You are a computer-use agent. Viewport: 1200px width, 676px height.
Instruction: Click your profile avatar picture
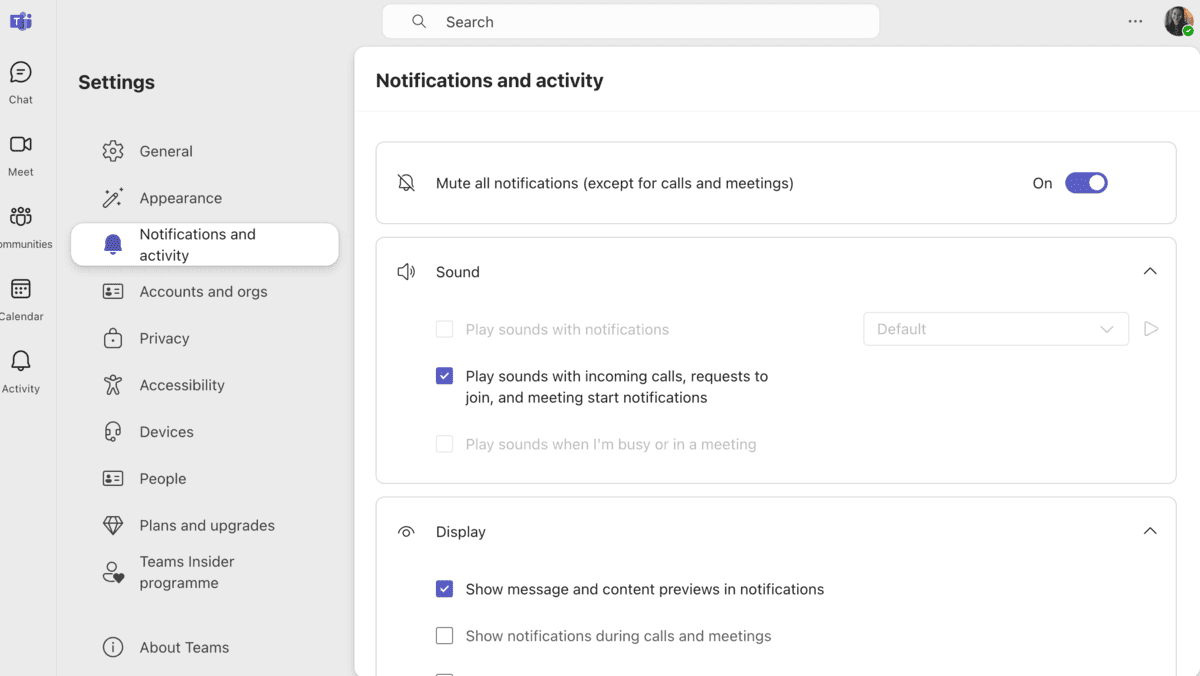1177,20
